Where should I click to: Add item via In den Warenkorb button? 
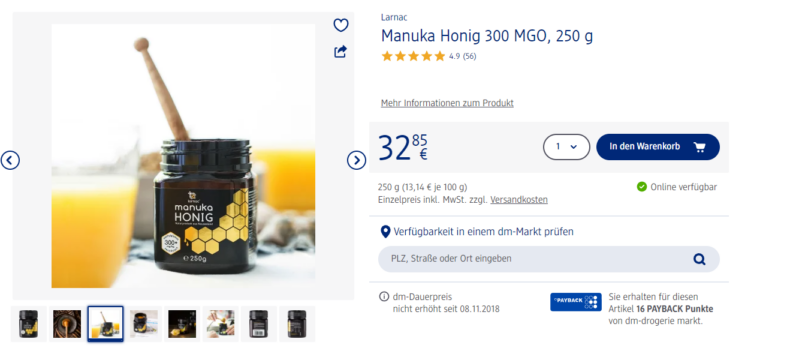point(658,147)
